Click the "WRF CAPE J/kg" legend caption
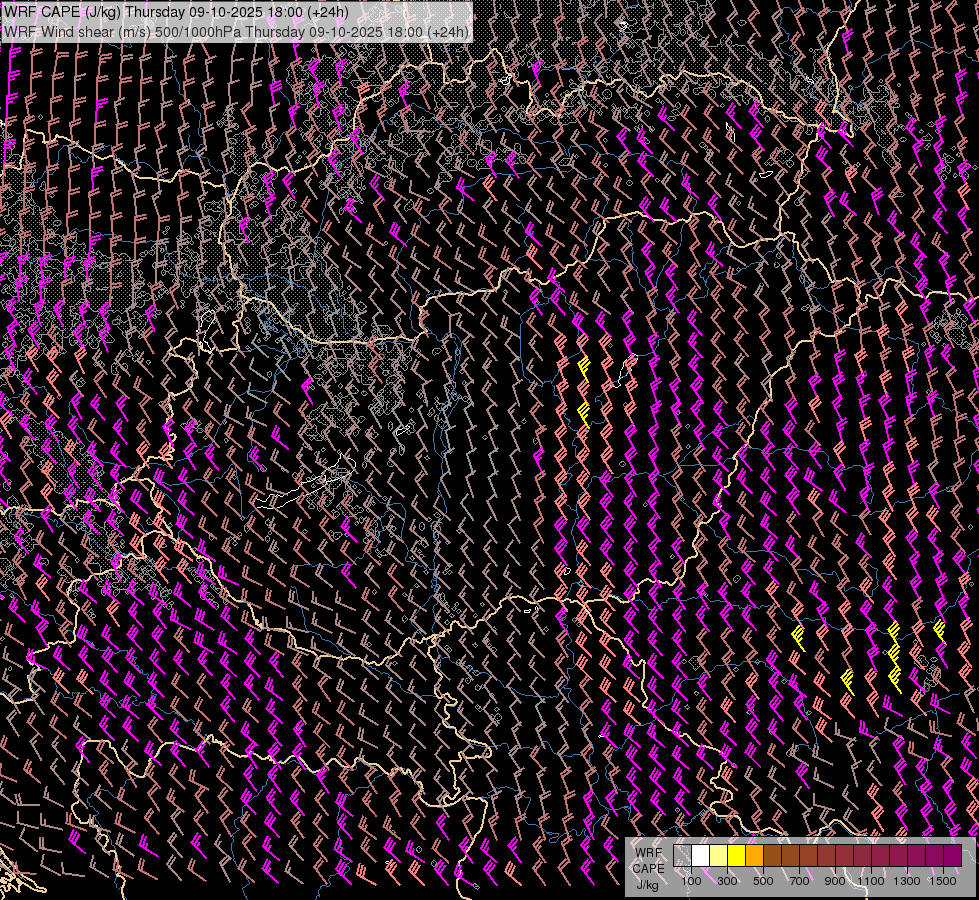 (x=648, y=868)
